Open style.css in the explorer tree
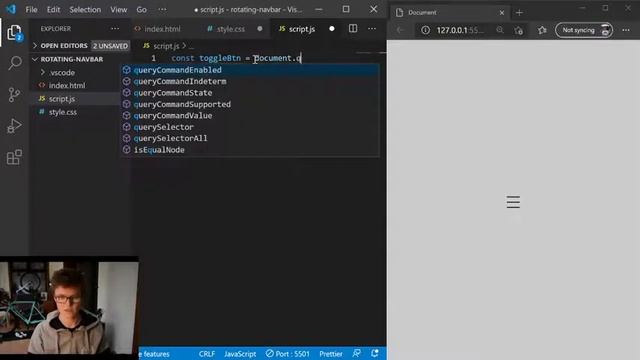This screenshot has height=360, width=640. (62, 112)
